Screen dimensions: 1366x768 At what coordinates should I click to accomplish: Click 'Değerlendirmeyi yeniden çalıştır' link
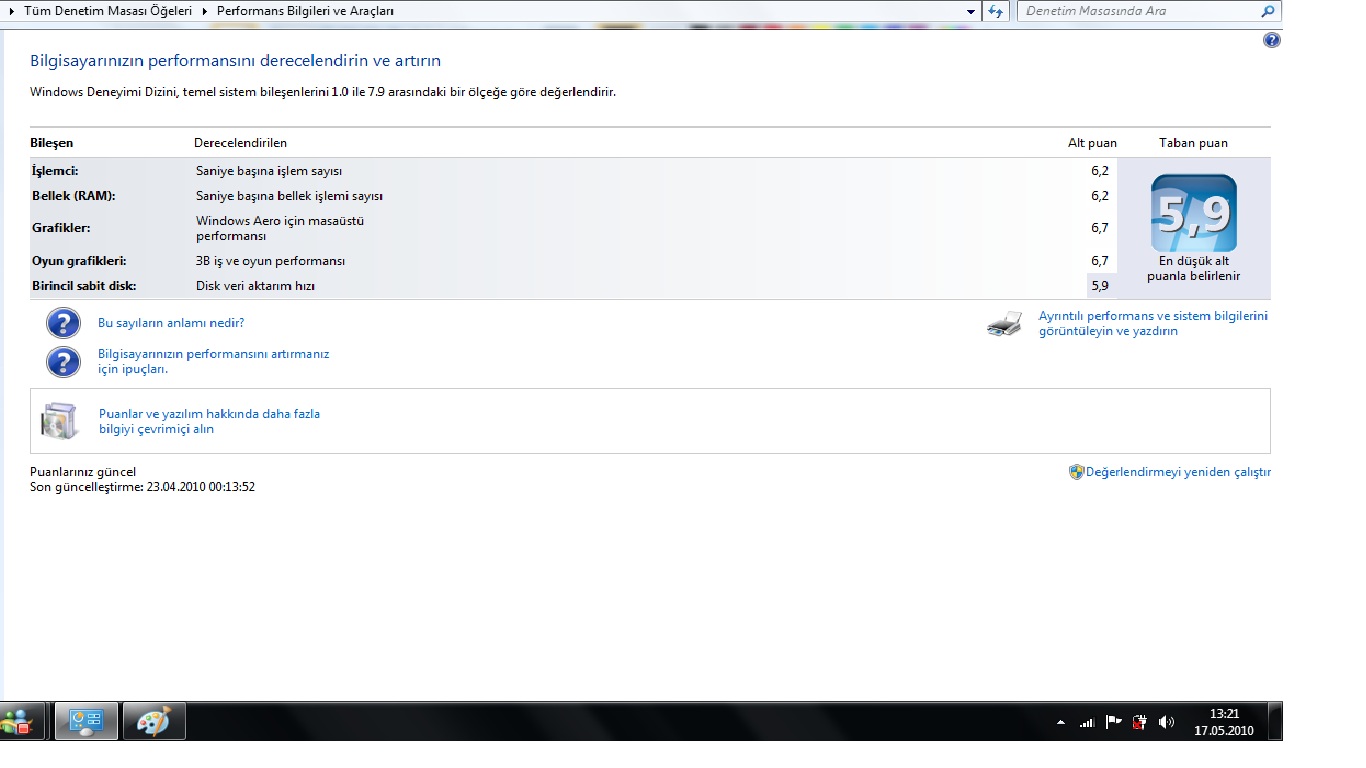pos(1178,472)
